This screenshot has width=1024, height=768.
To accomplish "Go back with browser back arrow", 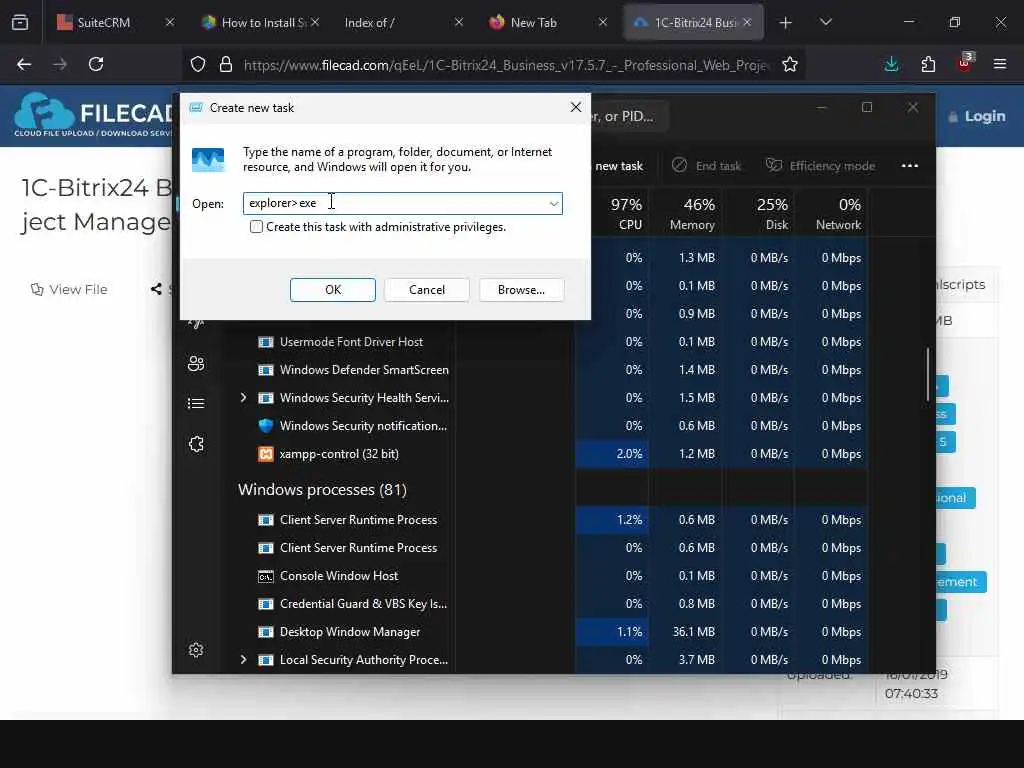I will (24, 64).
